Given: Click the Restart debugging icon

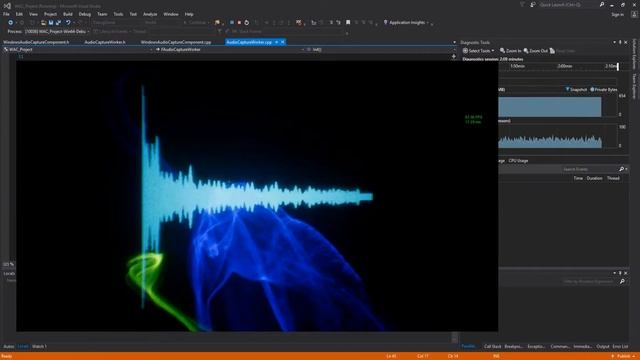Looking at the screenshot, I should click(247, 22).
